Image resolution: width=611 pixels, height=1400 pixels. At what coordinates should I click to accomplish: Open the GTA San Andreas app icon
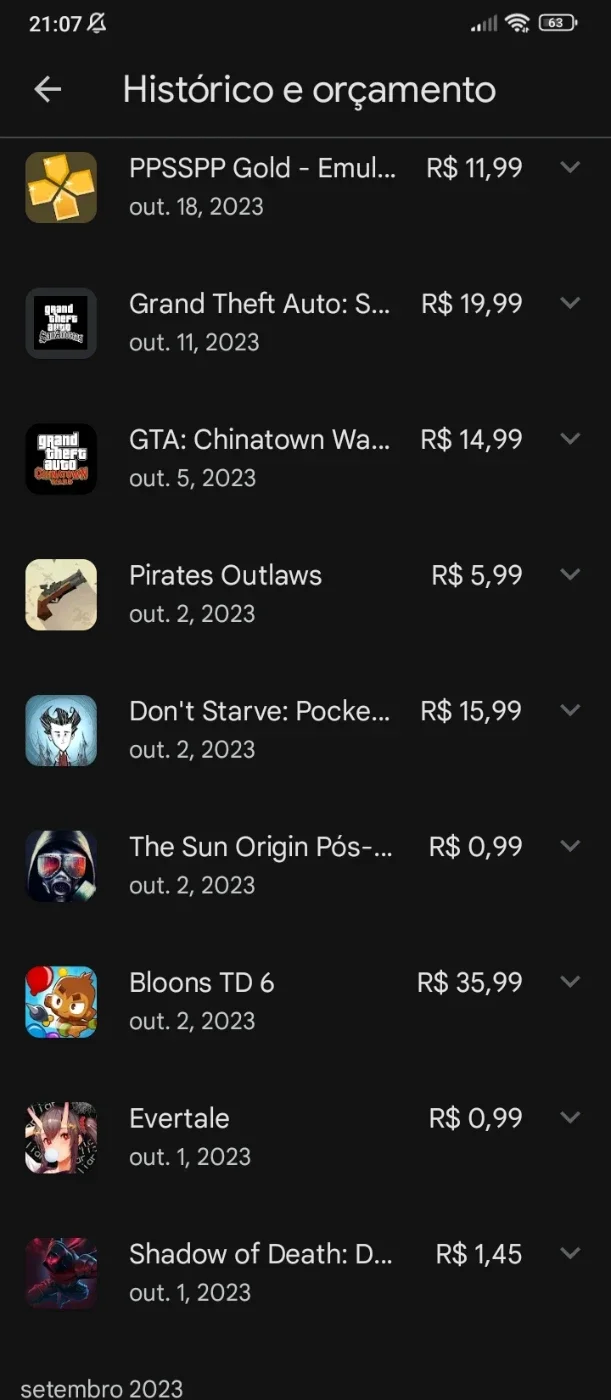click(x=61, y=323)
